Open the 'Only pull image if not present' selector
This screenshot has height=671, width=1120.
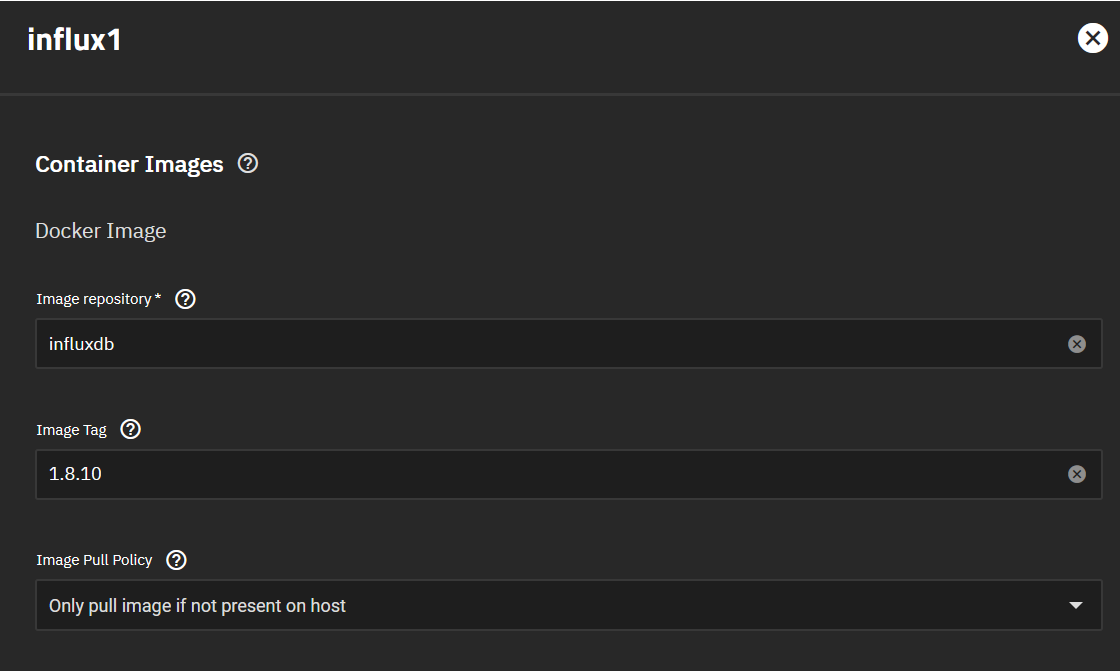tap(569, 605)
